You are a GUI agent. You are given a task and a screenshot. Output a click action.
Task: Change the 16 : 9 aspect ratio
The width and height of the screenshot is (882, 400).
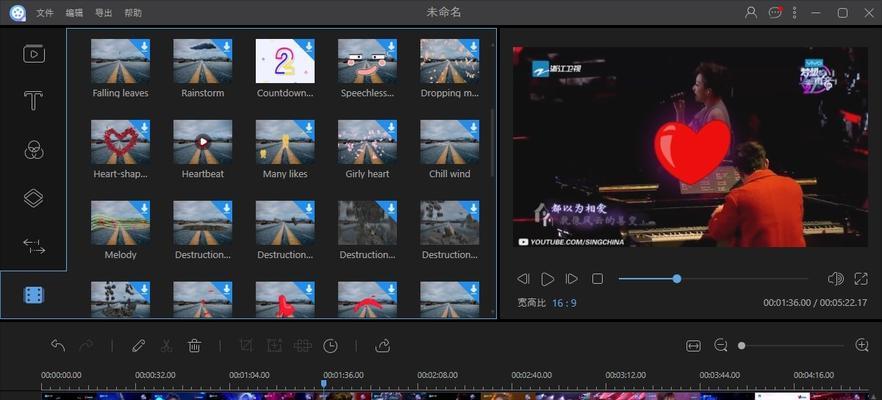[564, 303]
